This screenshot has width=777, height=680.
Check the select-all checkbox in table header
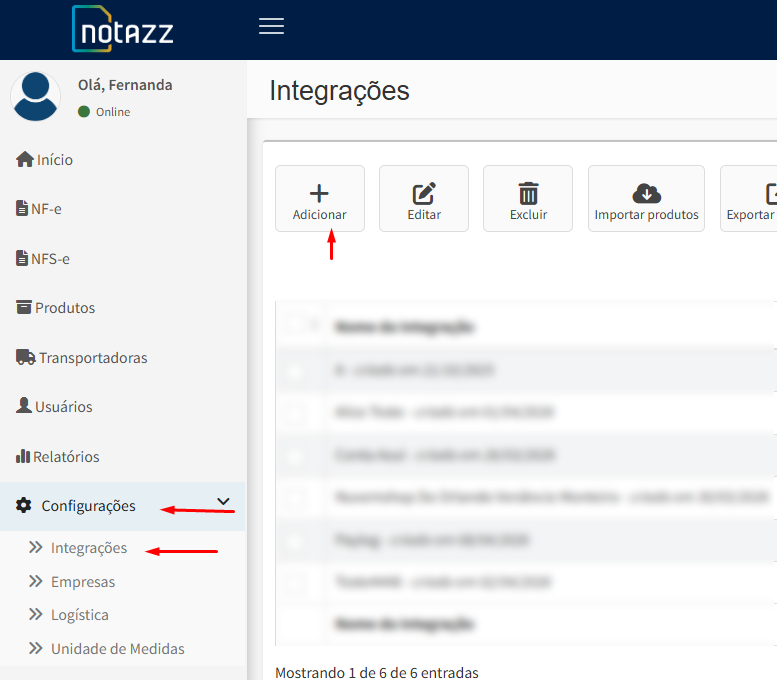(x=295, y=325)
